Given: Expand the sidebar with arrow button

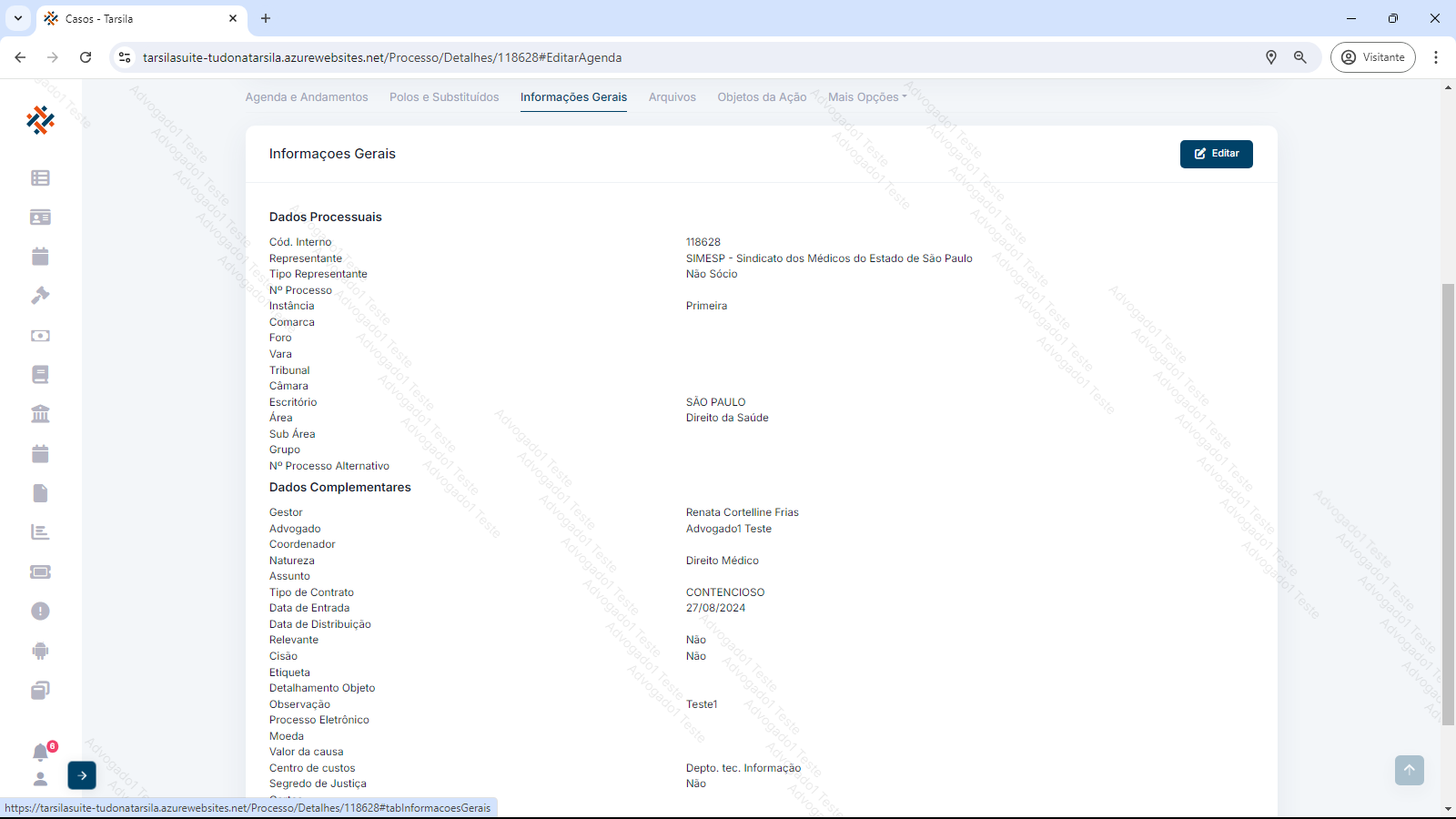Looking at the screenshot, I should 82,775.
